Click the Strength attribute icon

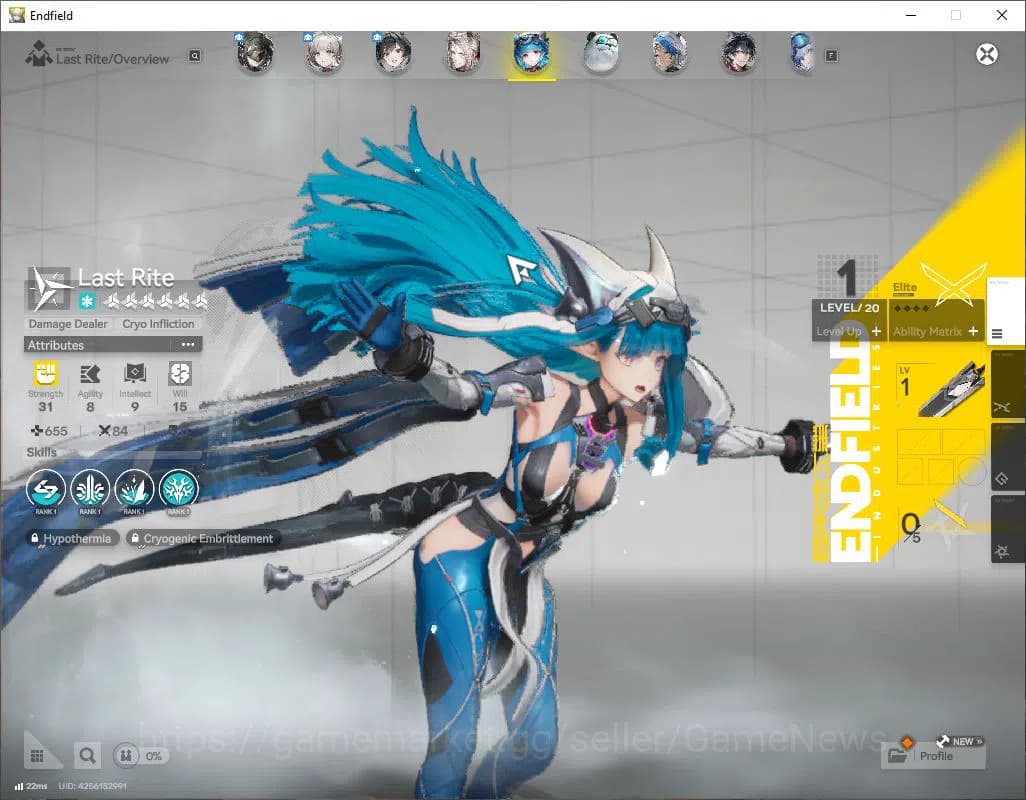pyautogui.click(x=45, y=375)
